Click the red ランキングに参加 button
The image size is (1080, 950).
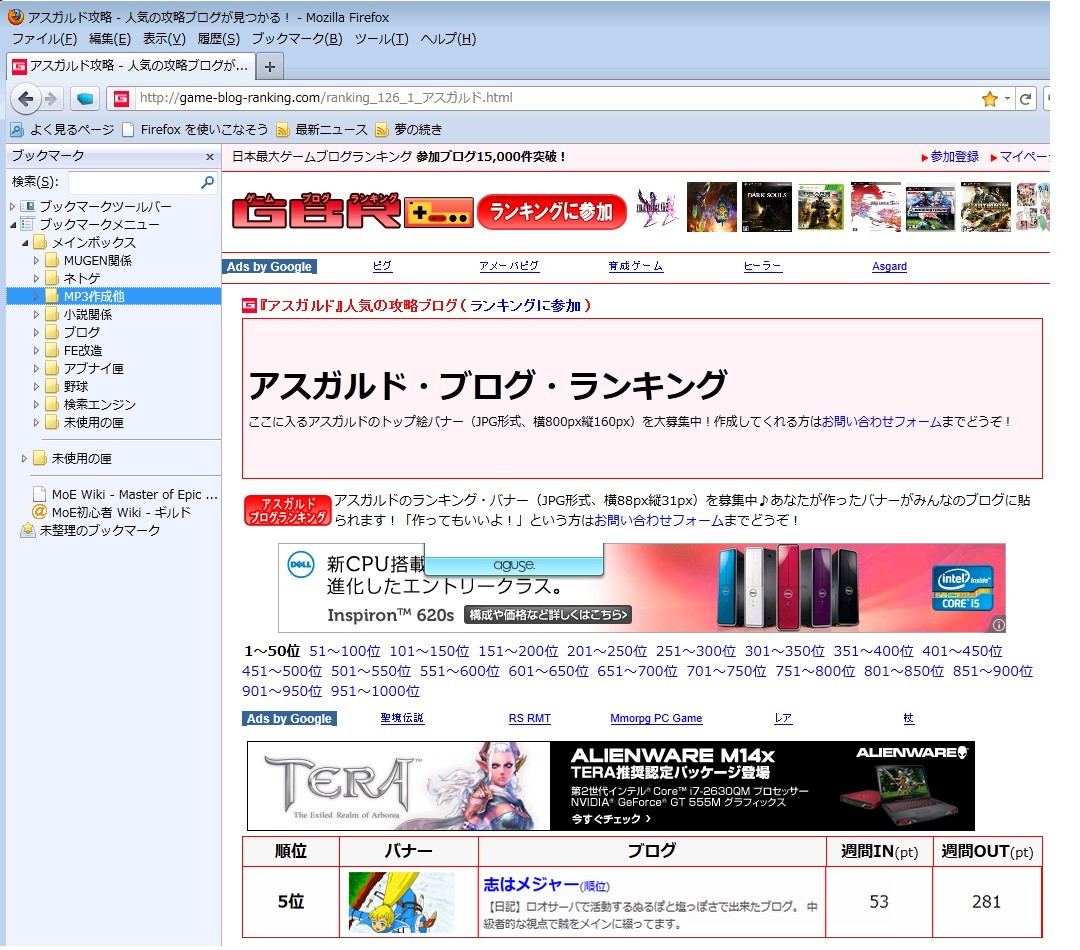pyautogui.click(x=551, y=211)
